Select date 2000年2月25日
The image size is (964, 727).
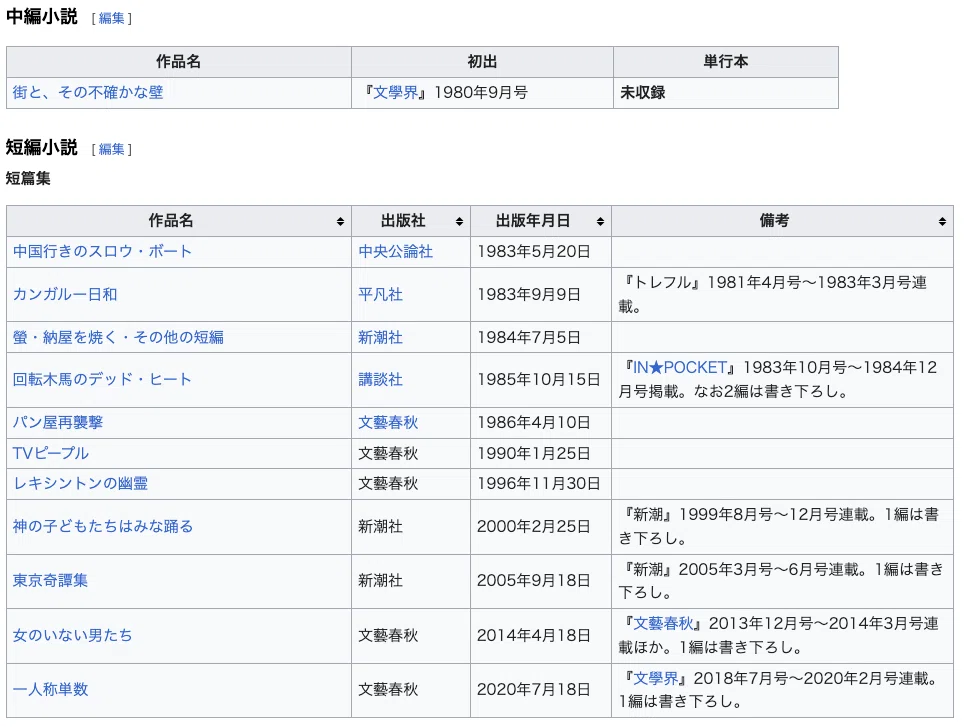coord(534,527)
